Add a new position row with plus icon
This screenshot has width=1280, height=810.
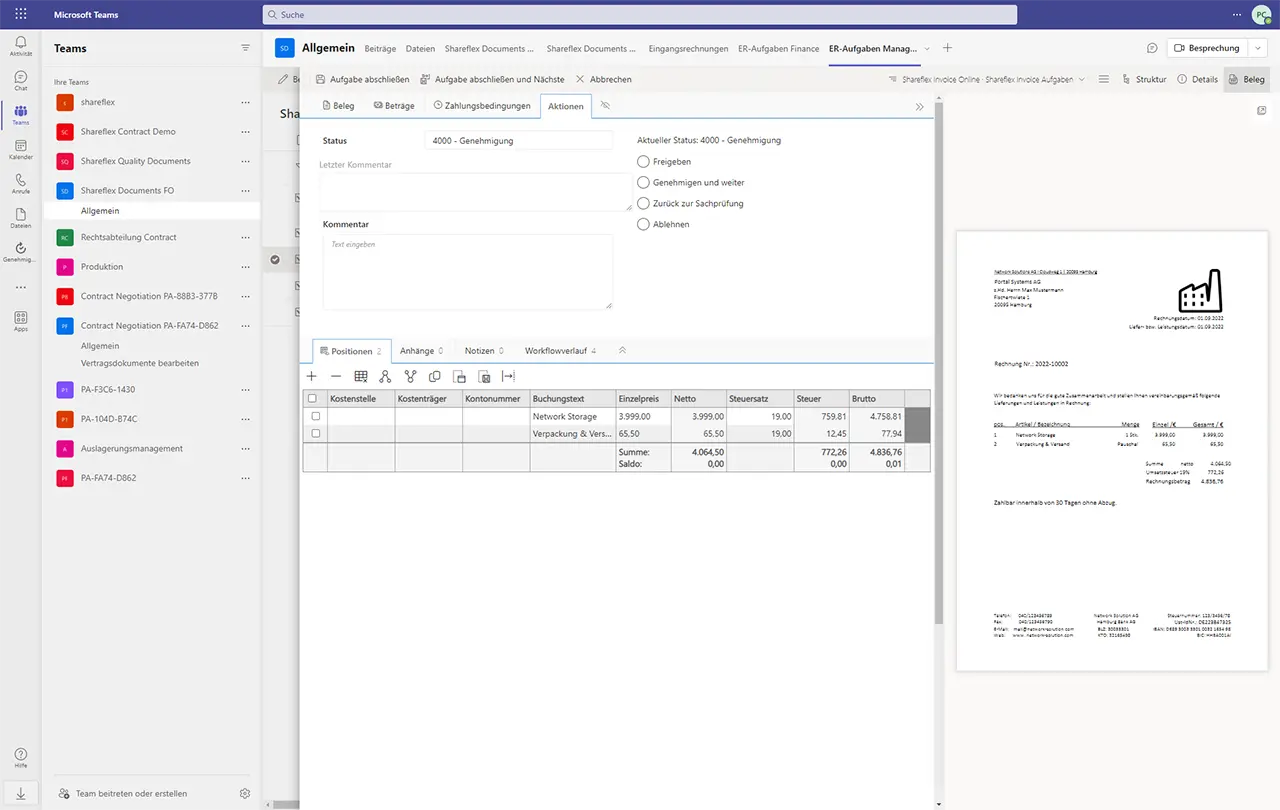coord(311,377)
